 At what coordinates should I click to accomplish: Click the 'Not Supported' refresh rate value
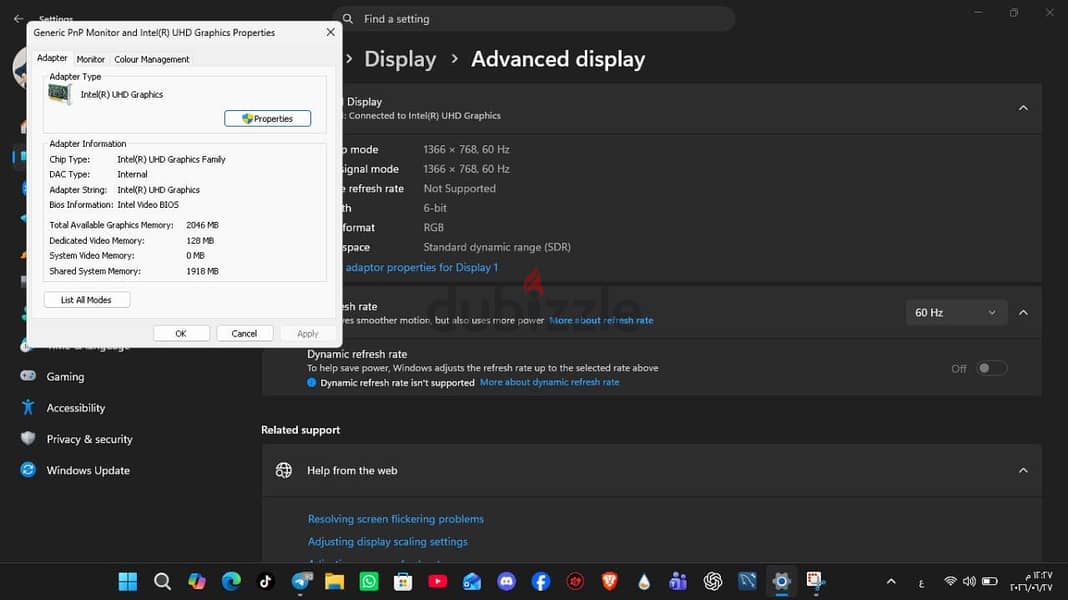pyautogui.click(x=460, y=189)
